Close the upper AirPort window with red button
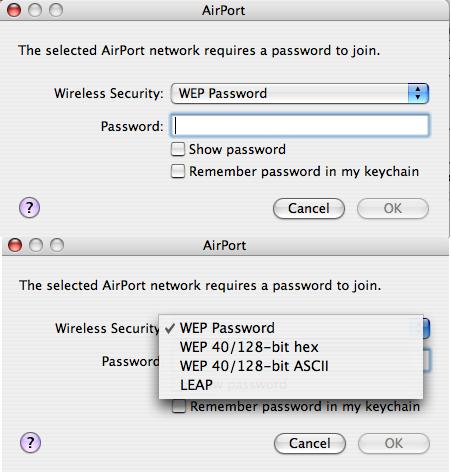 tap(14, 10)
